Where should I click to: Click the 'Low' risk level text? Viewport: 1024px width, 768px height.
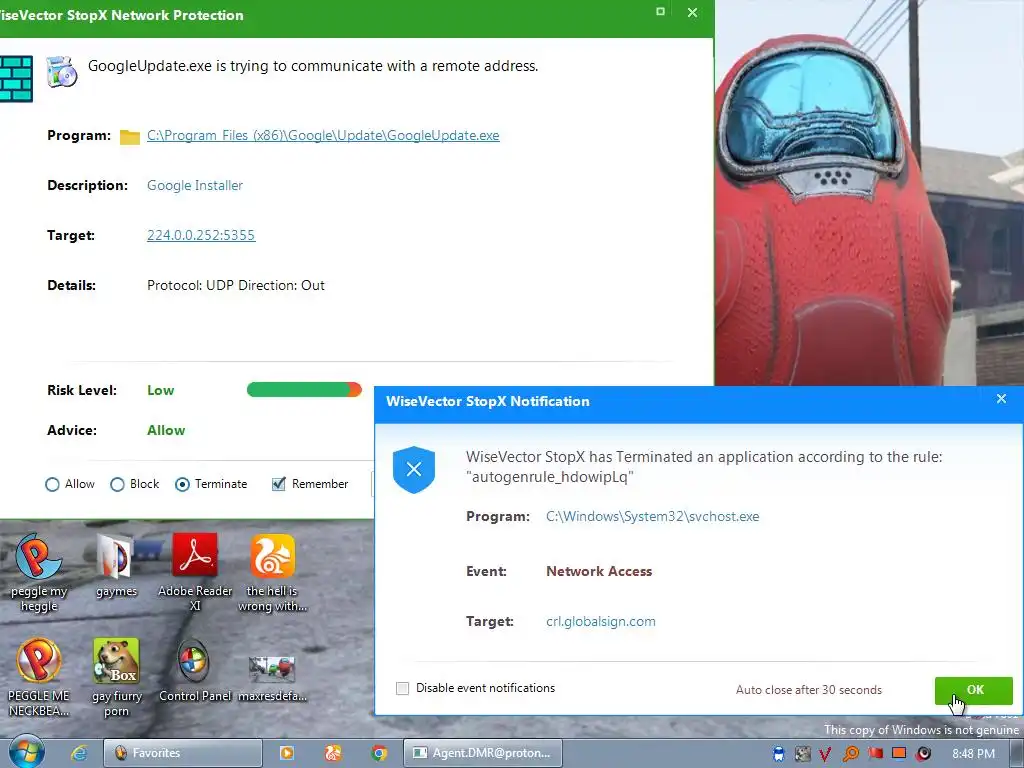161,391
